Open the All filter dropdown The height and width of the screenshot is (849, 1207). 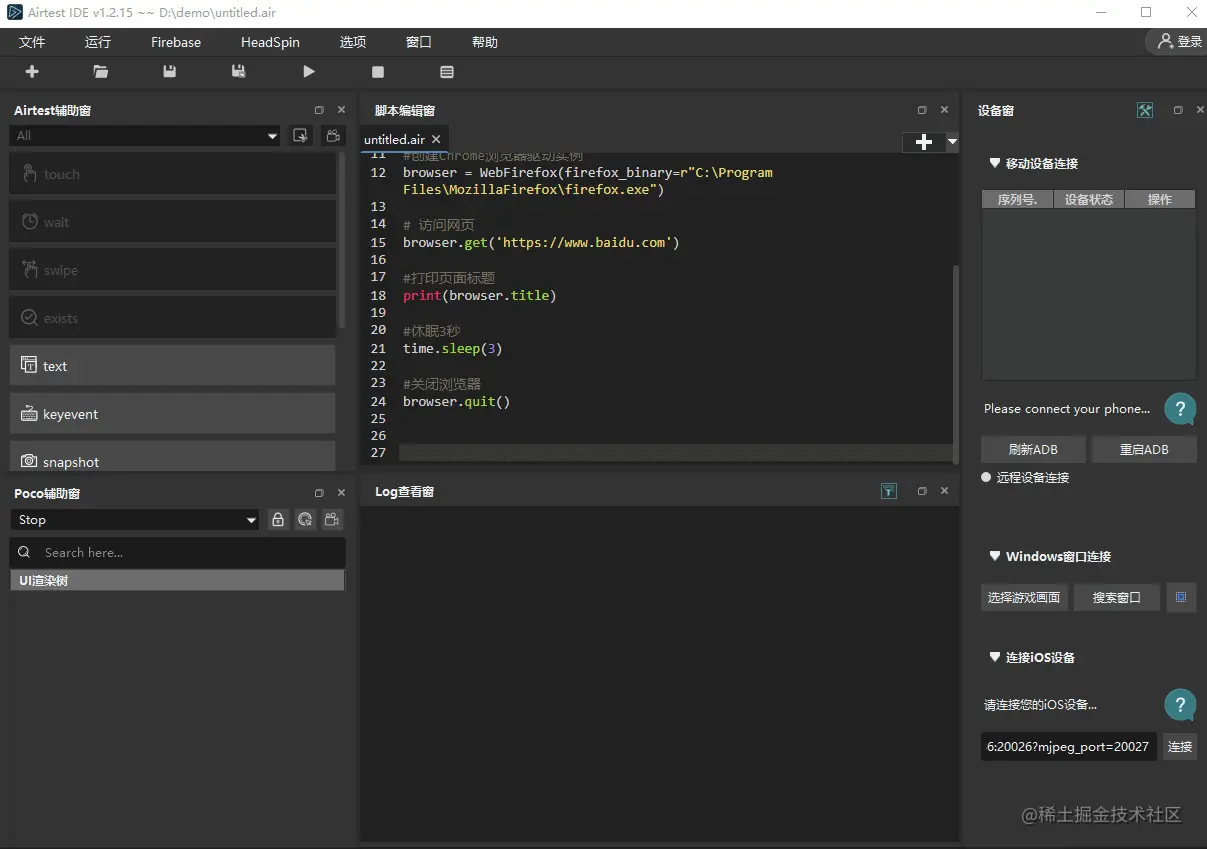tap(146, 136)
